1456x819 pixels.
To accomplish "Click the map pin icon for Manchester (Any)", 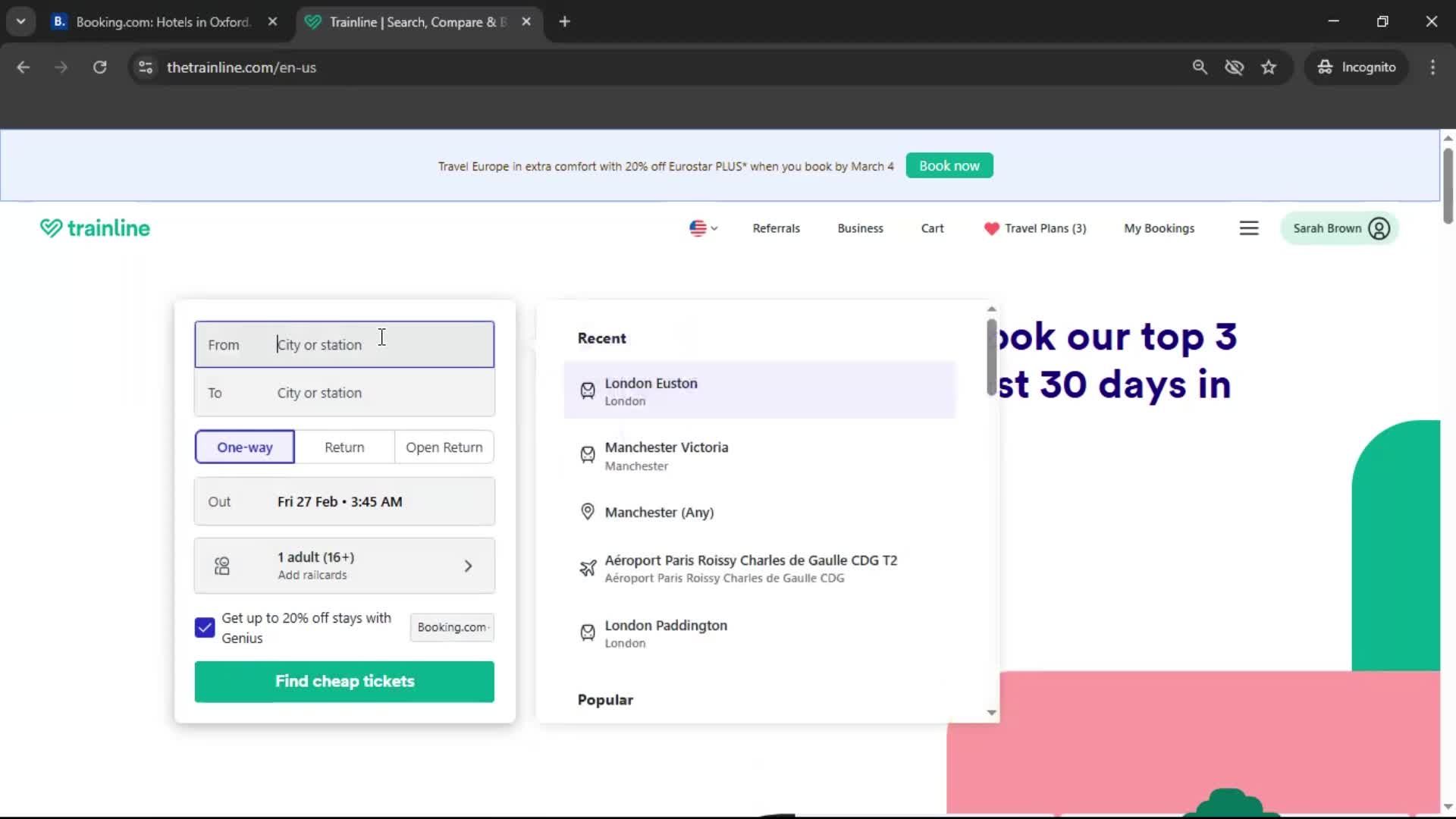I will click(x=588, y=511).
